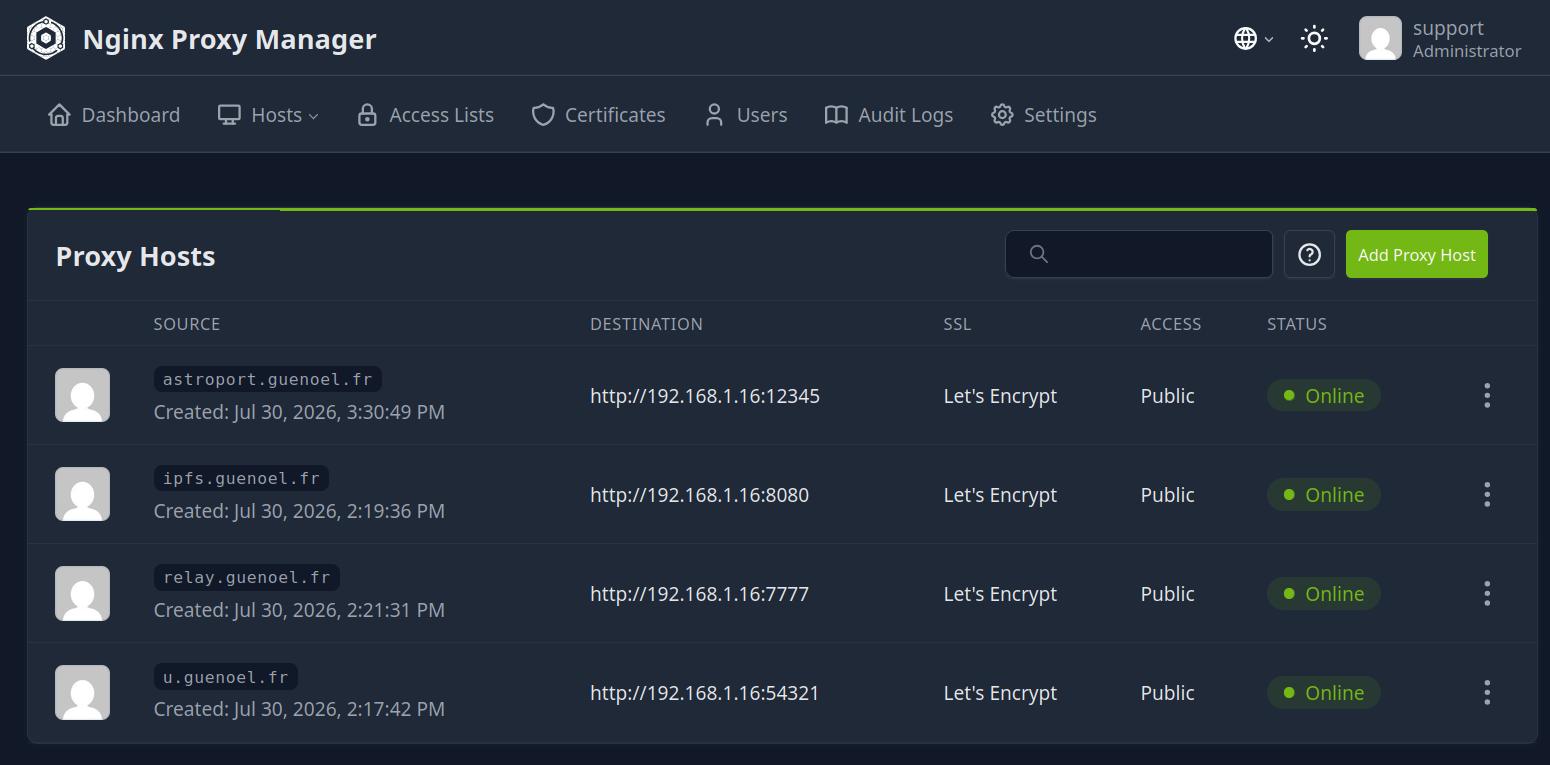Open the Users page
The height and width of the screenshot is (765, 1550).
(x=745, y=115)
